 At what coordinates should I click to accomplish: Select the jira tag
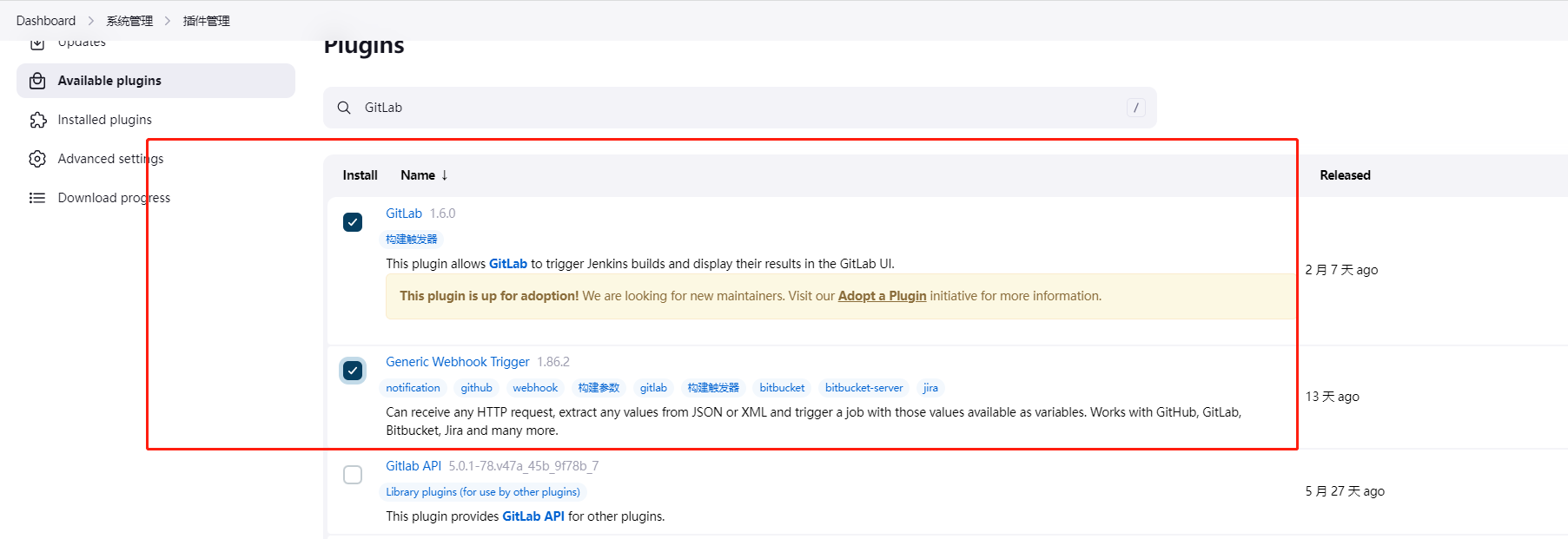click(930, 388)
